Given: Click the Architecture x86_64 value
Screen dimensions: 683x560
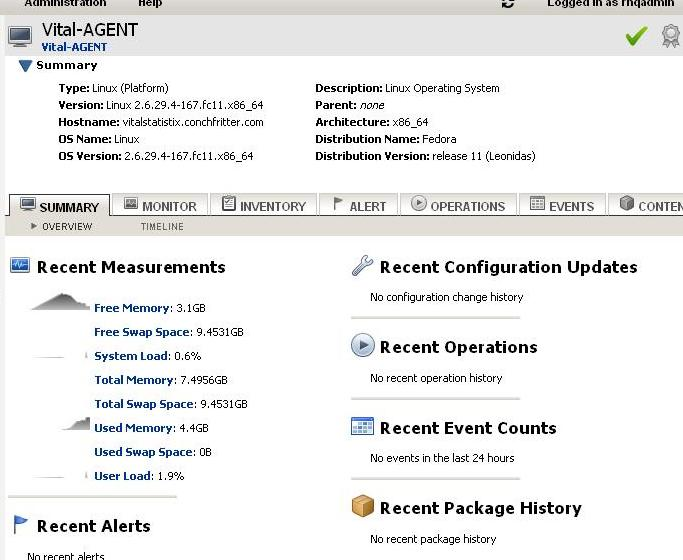Looking at the screenshot, I should (x=410, y=122).
